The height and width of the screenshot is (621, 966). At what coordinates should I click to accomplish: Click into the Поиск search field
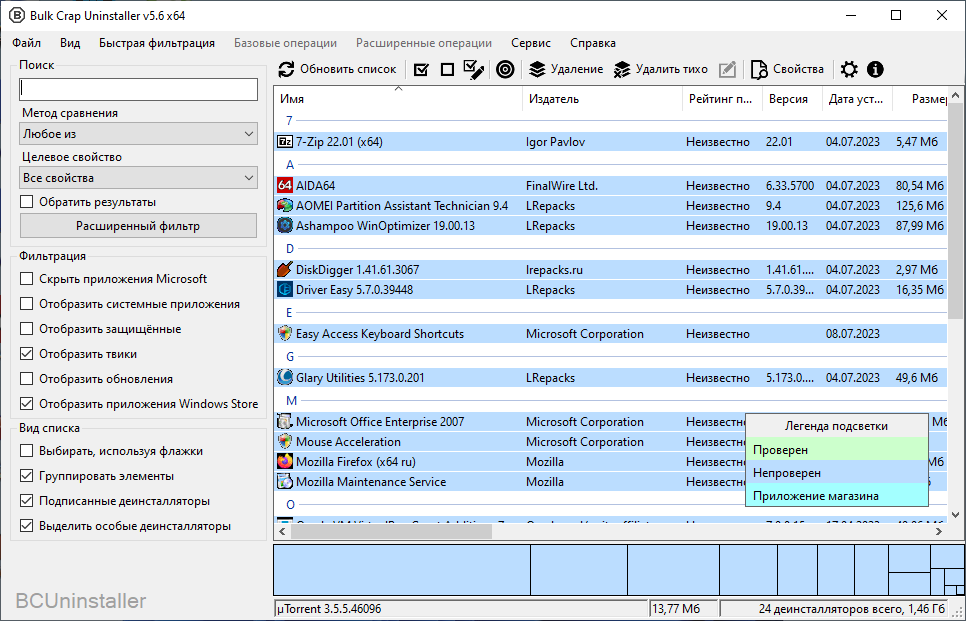[x=139, y=89]
